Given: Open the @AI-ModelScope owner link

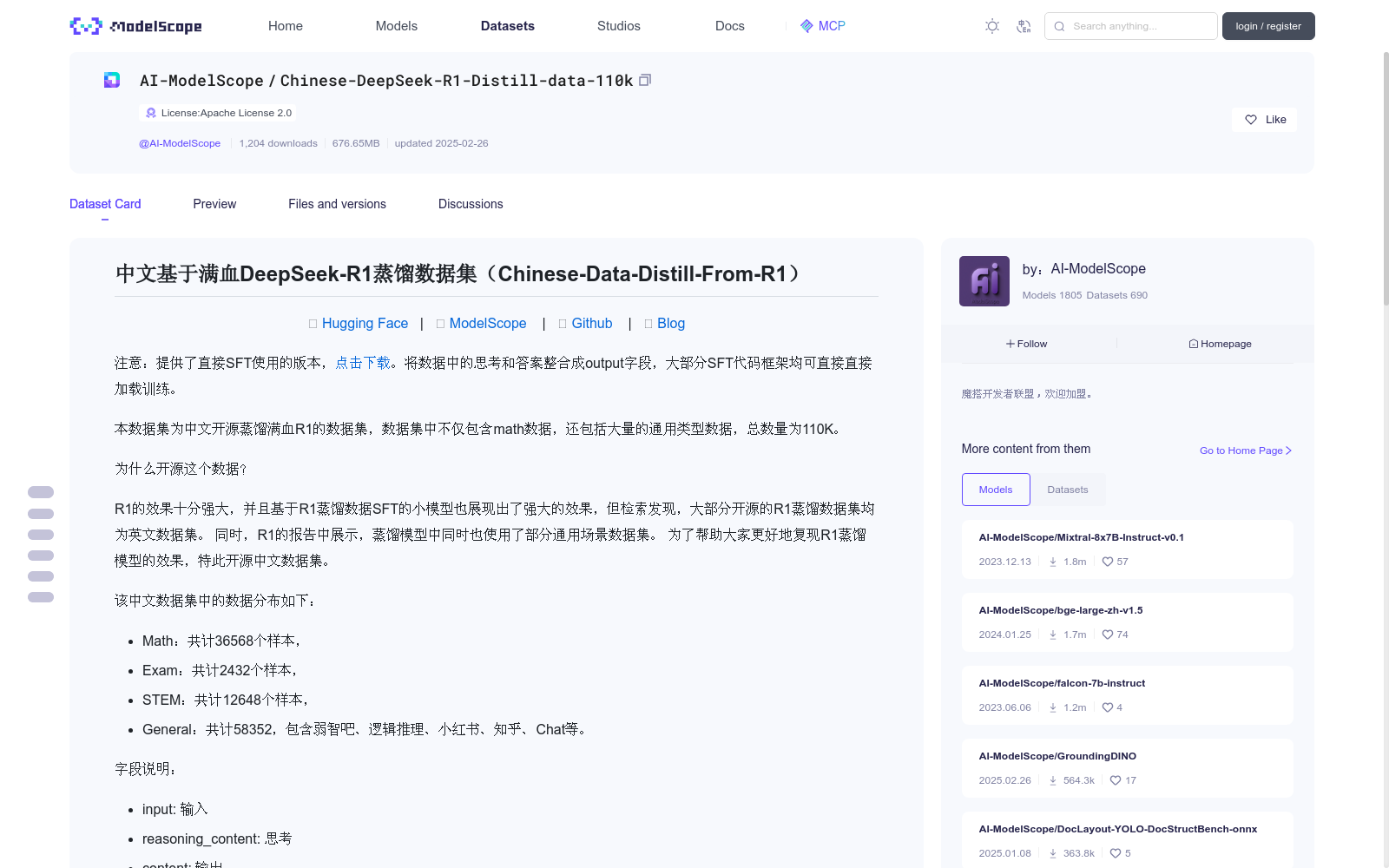Looking at the screenshot, I should [180, 143].
